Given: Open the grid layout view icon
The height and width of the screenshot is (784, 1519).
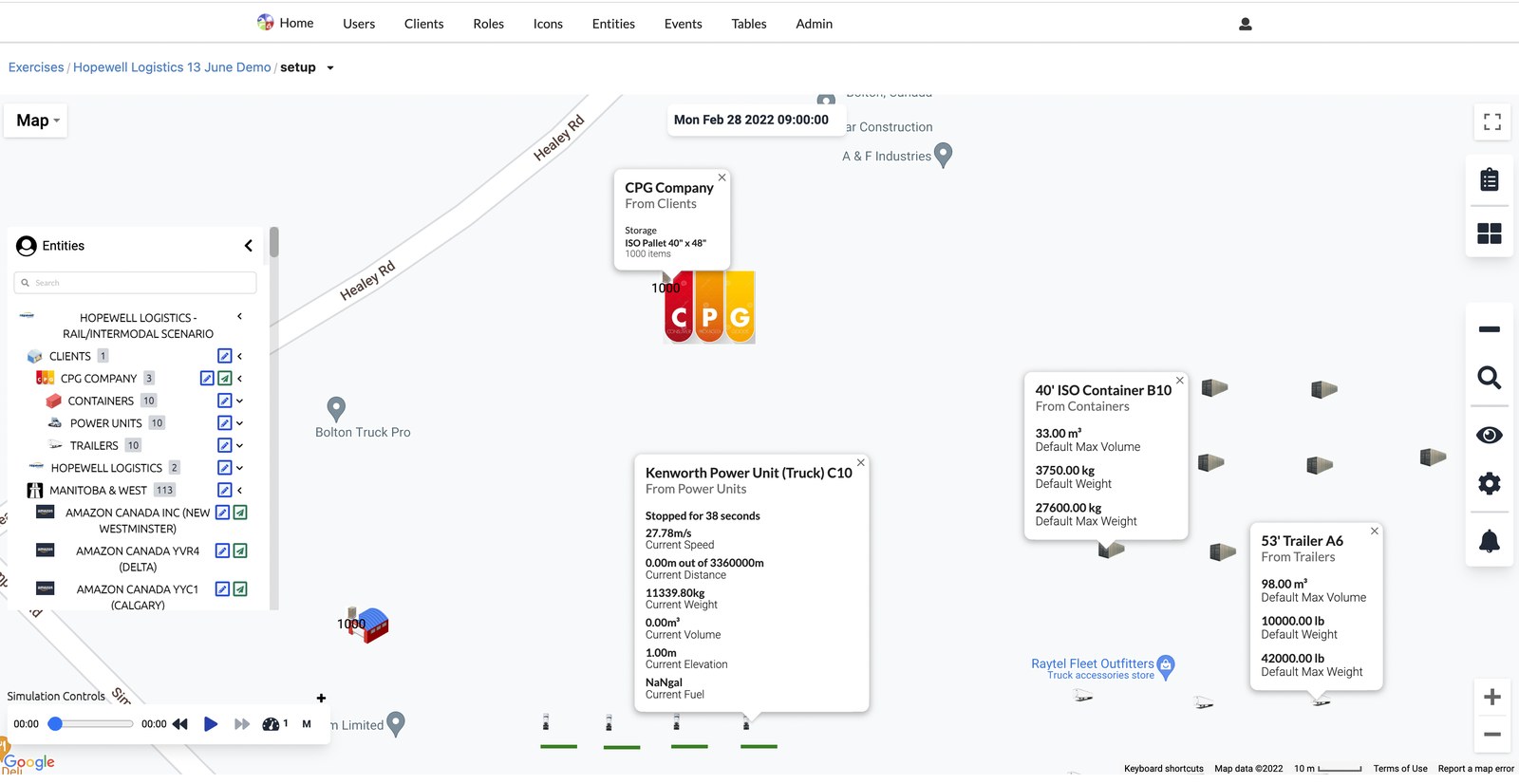Looking at the screenshot, I should pos(1489,233).
